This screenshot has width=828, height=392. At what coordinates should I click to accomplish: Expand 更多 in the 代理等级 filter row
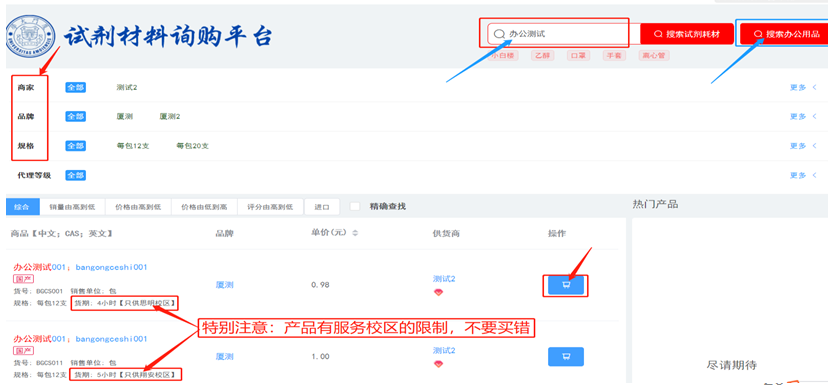pyautogui.click(x=803, y=175)
